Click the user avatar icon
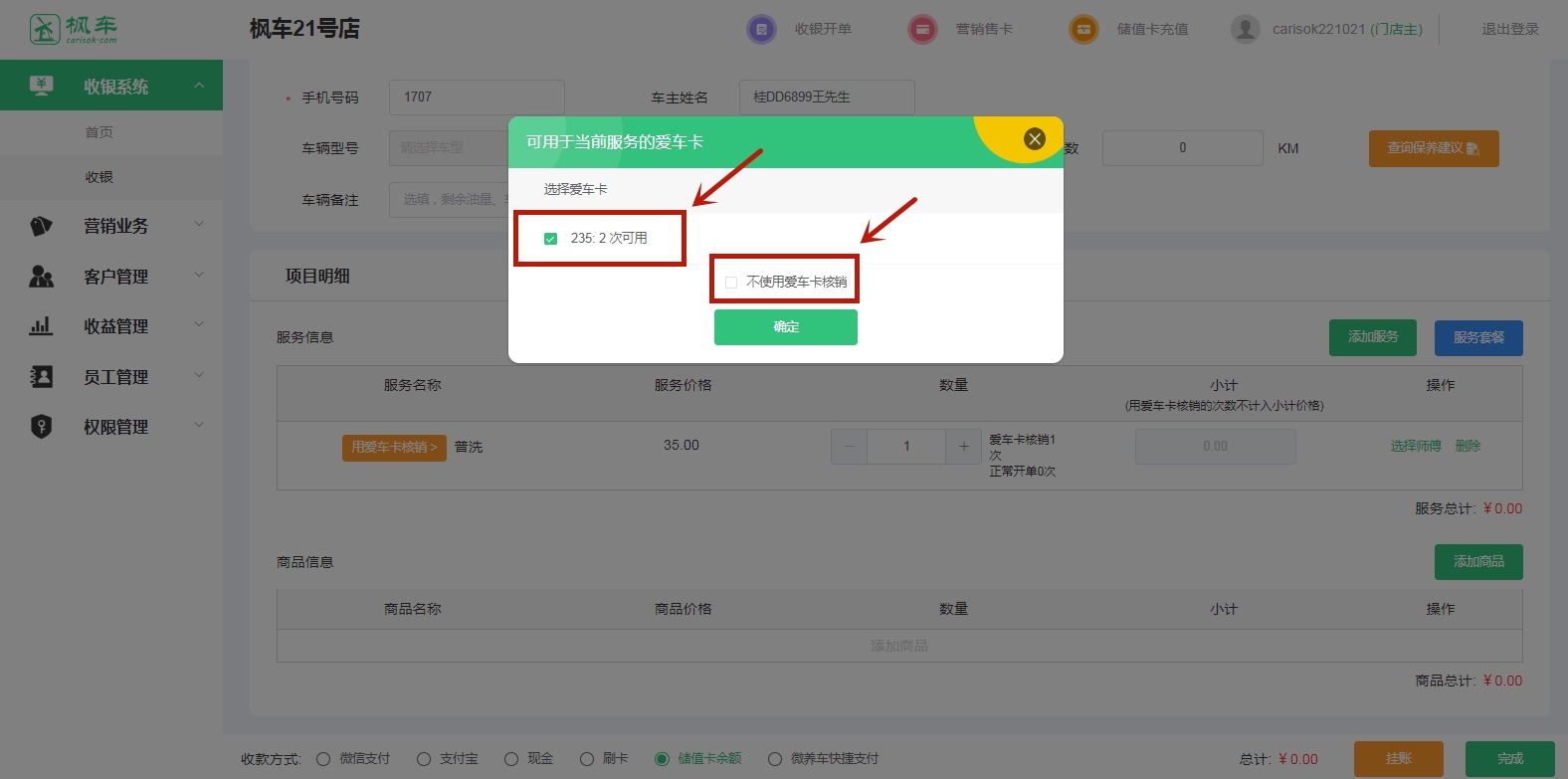Screen dimensions: 1568x779 [x=1245, y=29]
